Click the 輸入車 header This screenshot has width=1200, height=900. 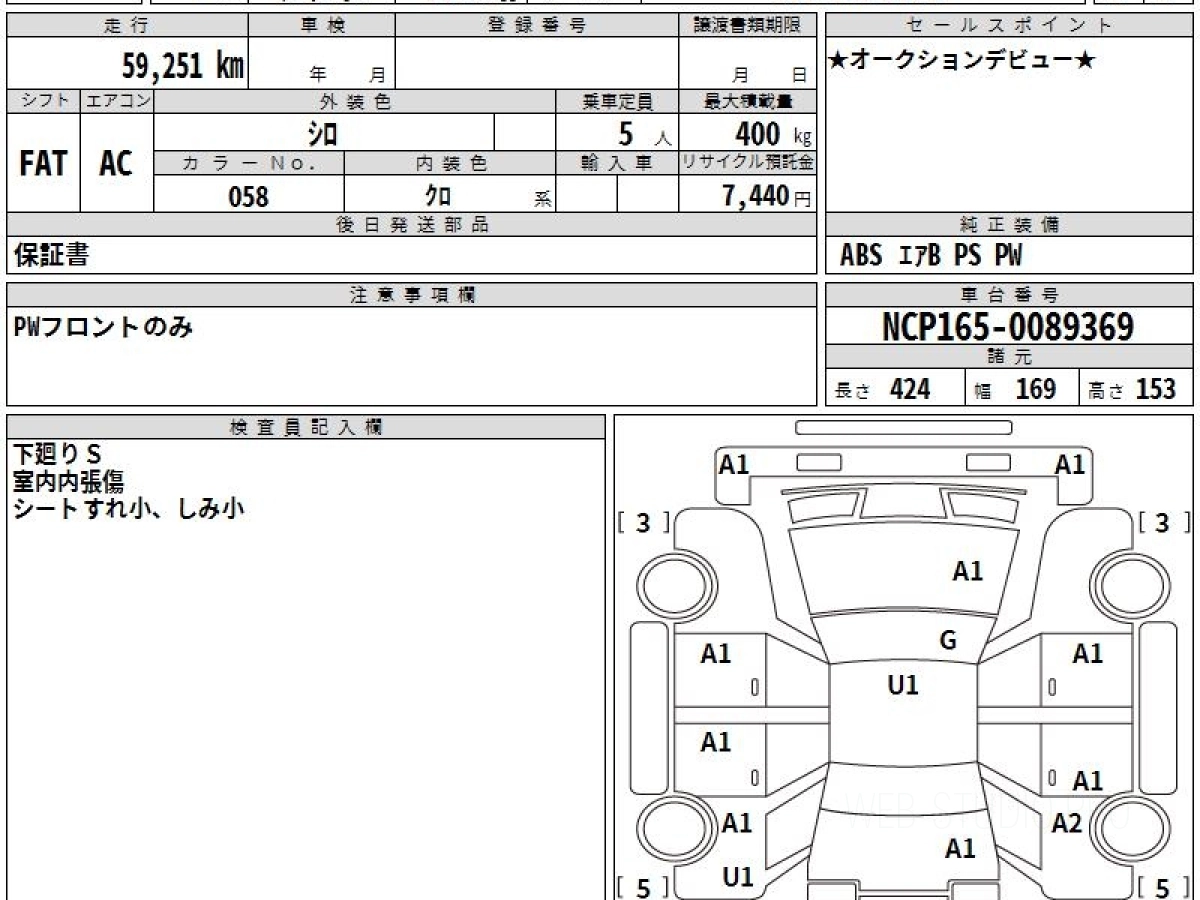coord(617,164)
